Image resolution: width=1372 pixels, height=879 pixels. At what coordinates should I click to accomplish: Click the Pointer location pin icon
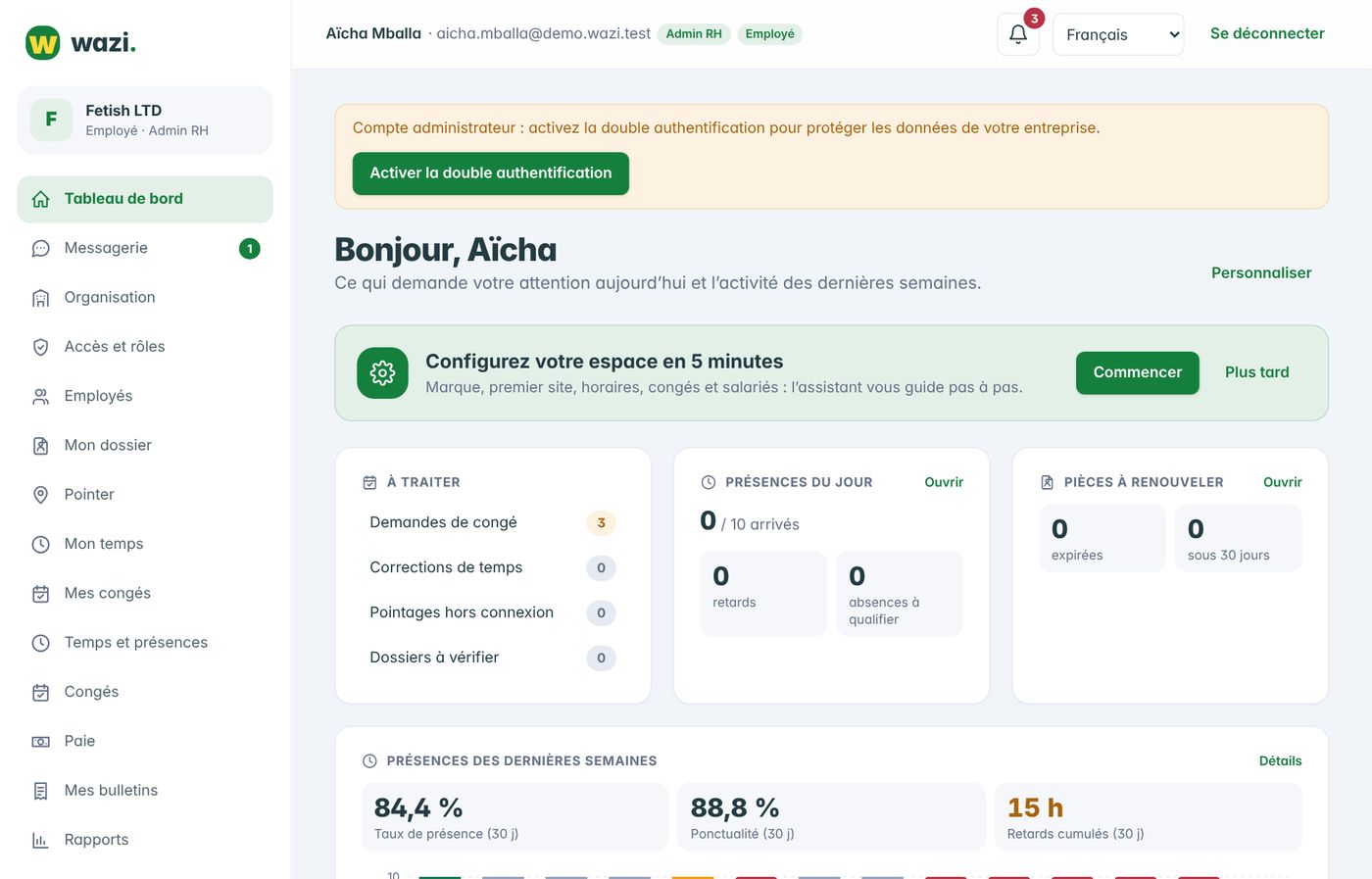tap(40, 495)
